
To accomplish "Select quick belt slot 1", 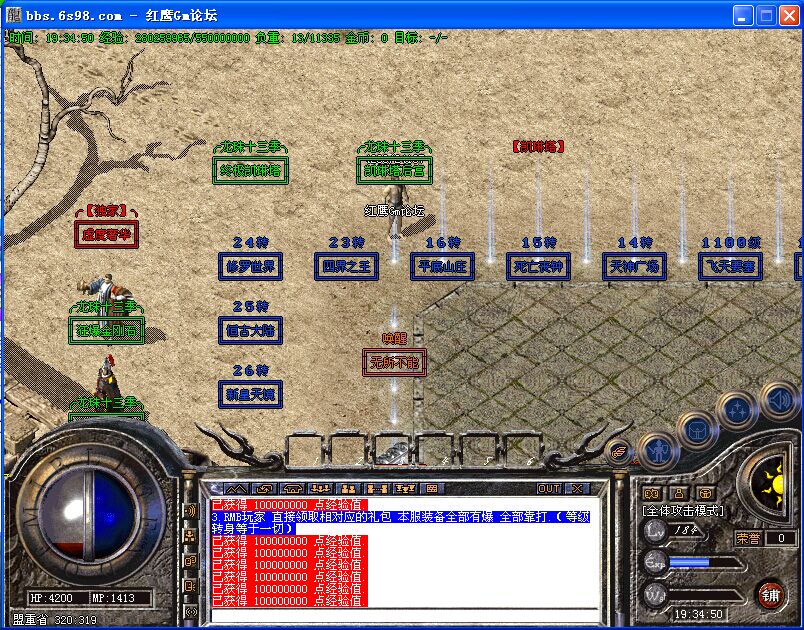I will [304, 449].
